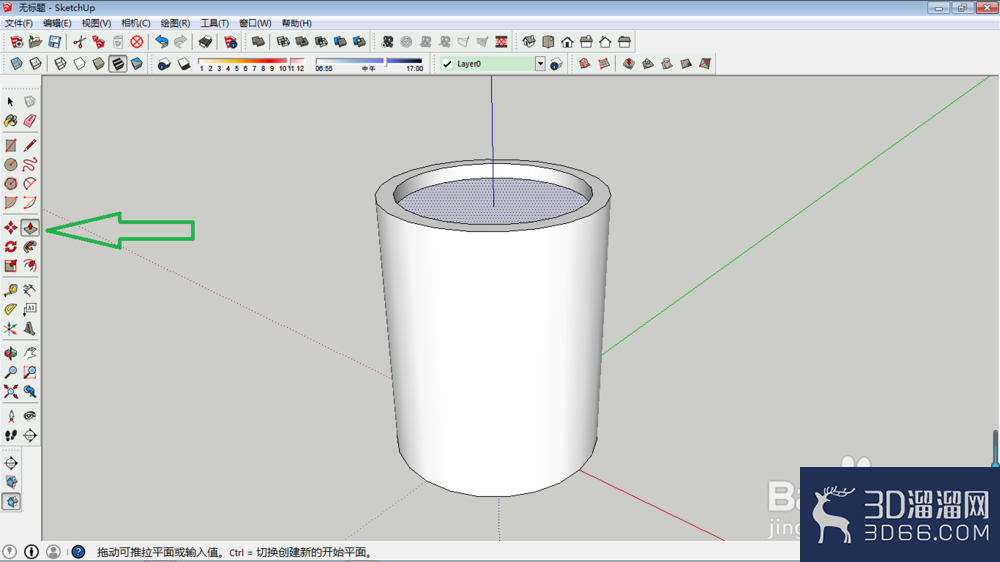1000x562 pixels.
Task: Select the pink Eraser tool
Action: point(30,121)
